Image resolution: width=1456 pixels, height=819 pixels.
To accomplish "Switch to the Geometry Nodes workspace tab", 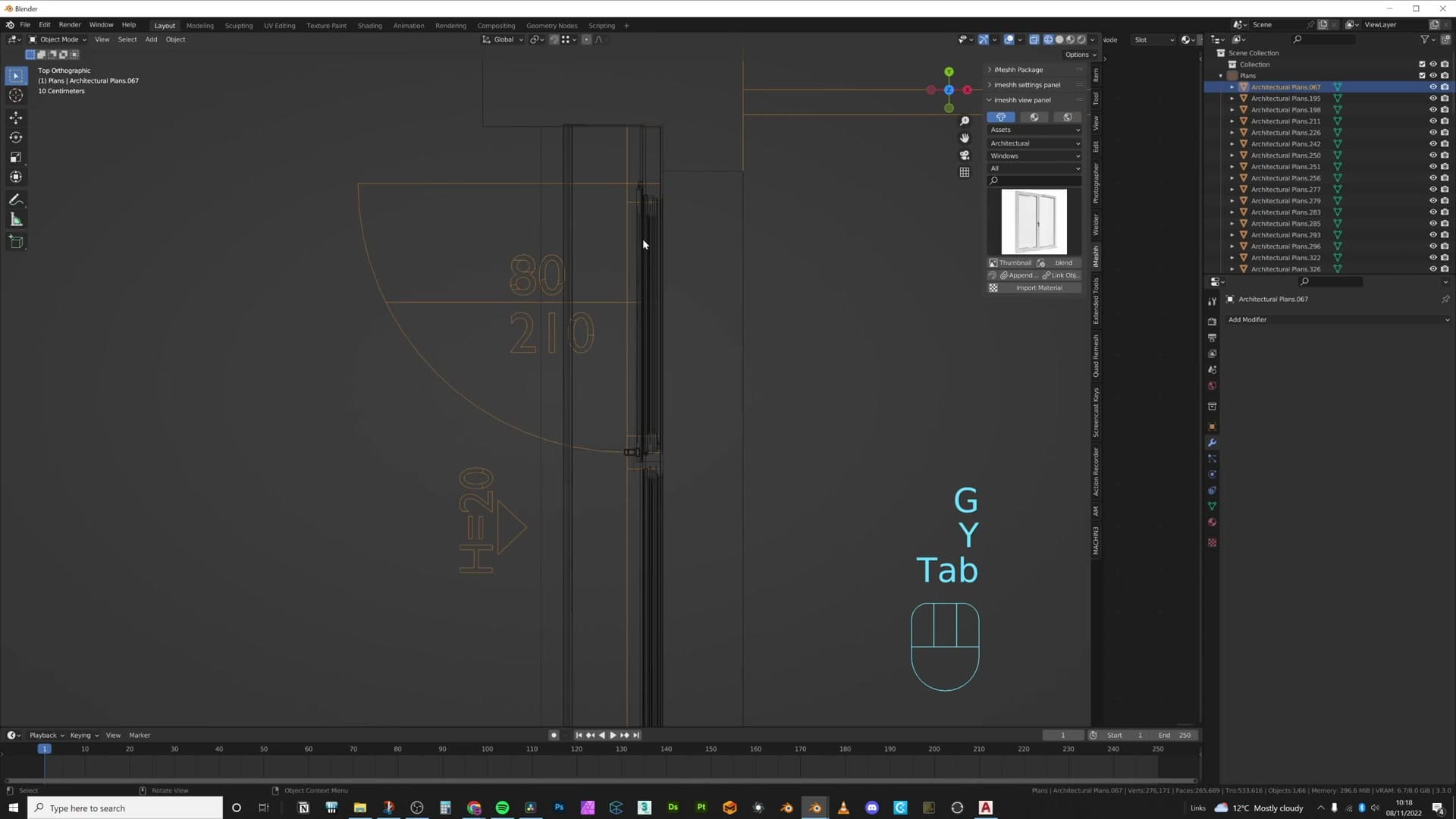I will coord(551,26).
